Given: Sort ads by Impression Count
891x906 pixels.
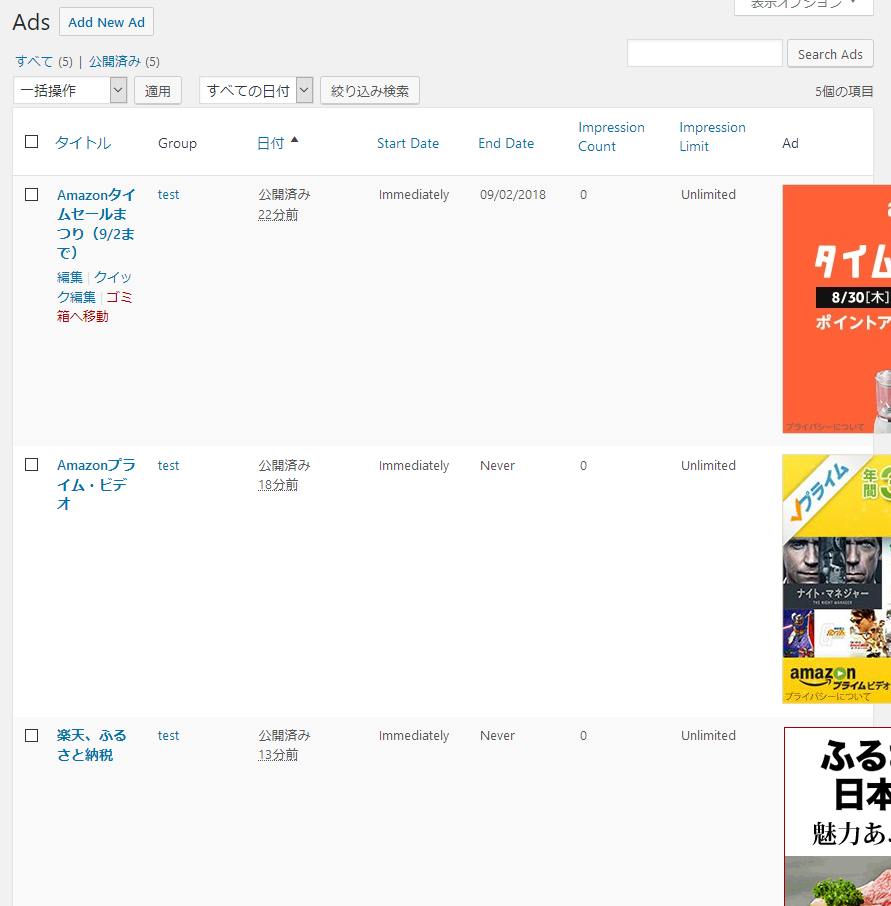Looking at the screenshot, I should coord(611,136).
